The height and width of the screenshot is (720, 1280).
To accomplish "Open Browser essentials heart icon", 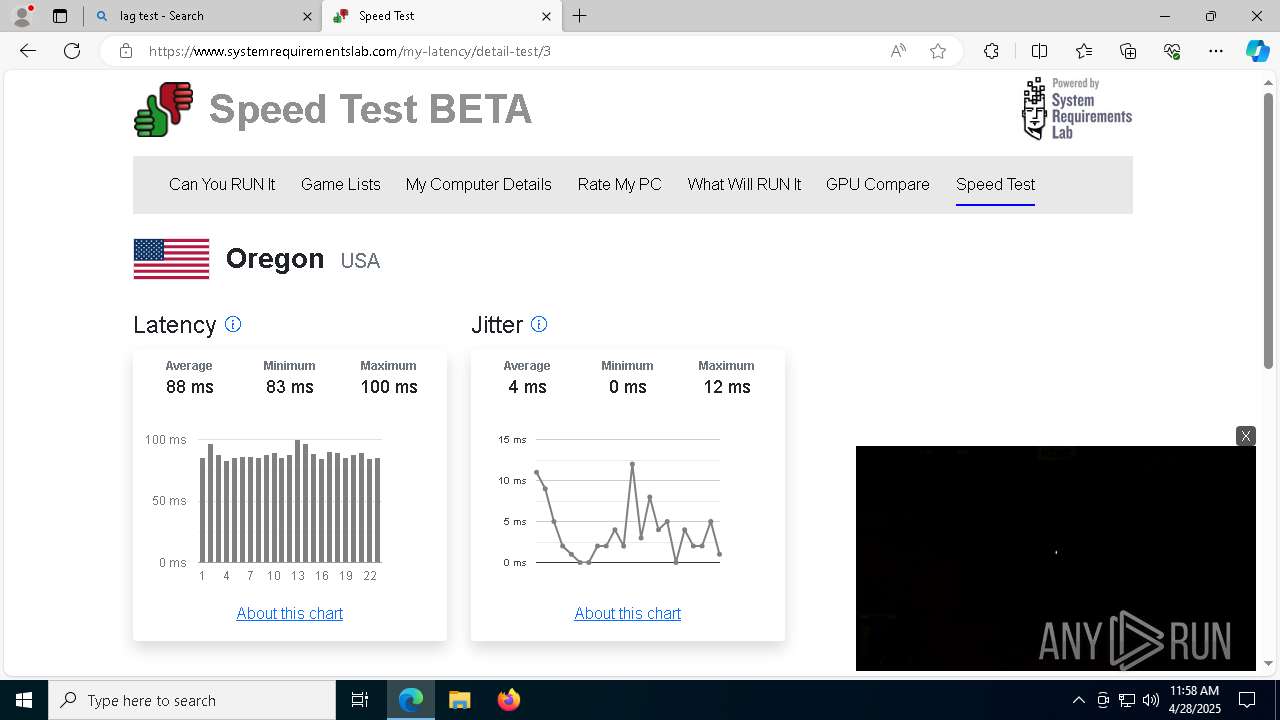I will [x=1172, y=51].
